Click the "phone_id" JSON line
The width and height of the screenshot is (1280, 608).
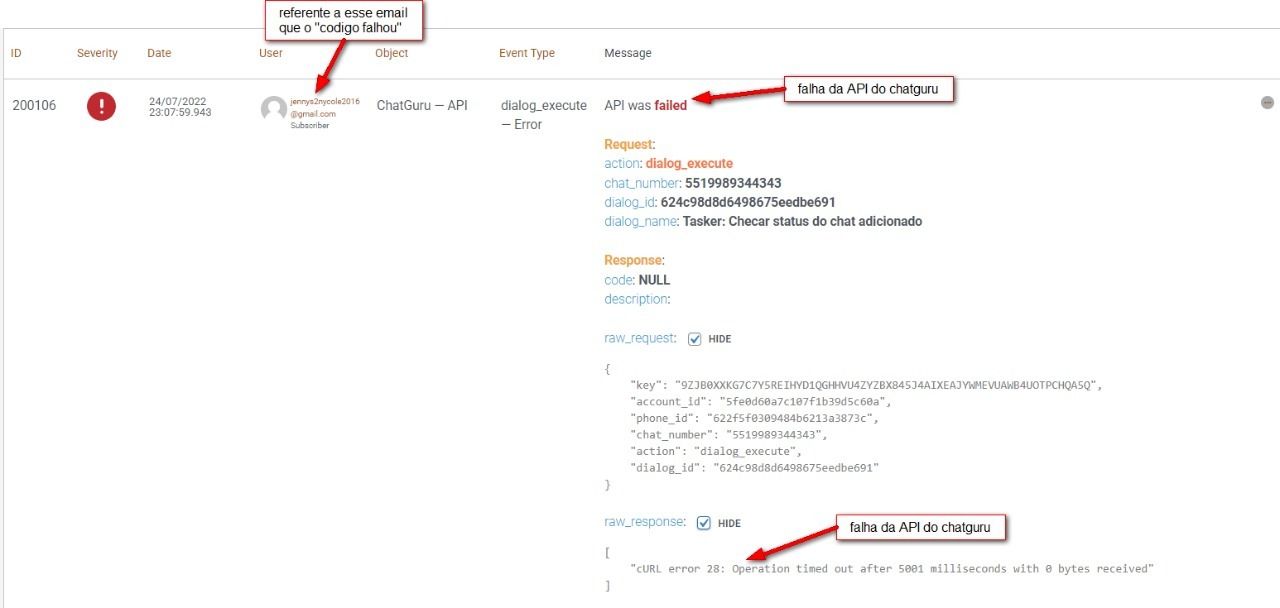(x=754, y=418)
